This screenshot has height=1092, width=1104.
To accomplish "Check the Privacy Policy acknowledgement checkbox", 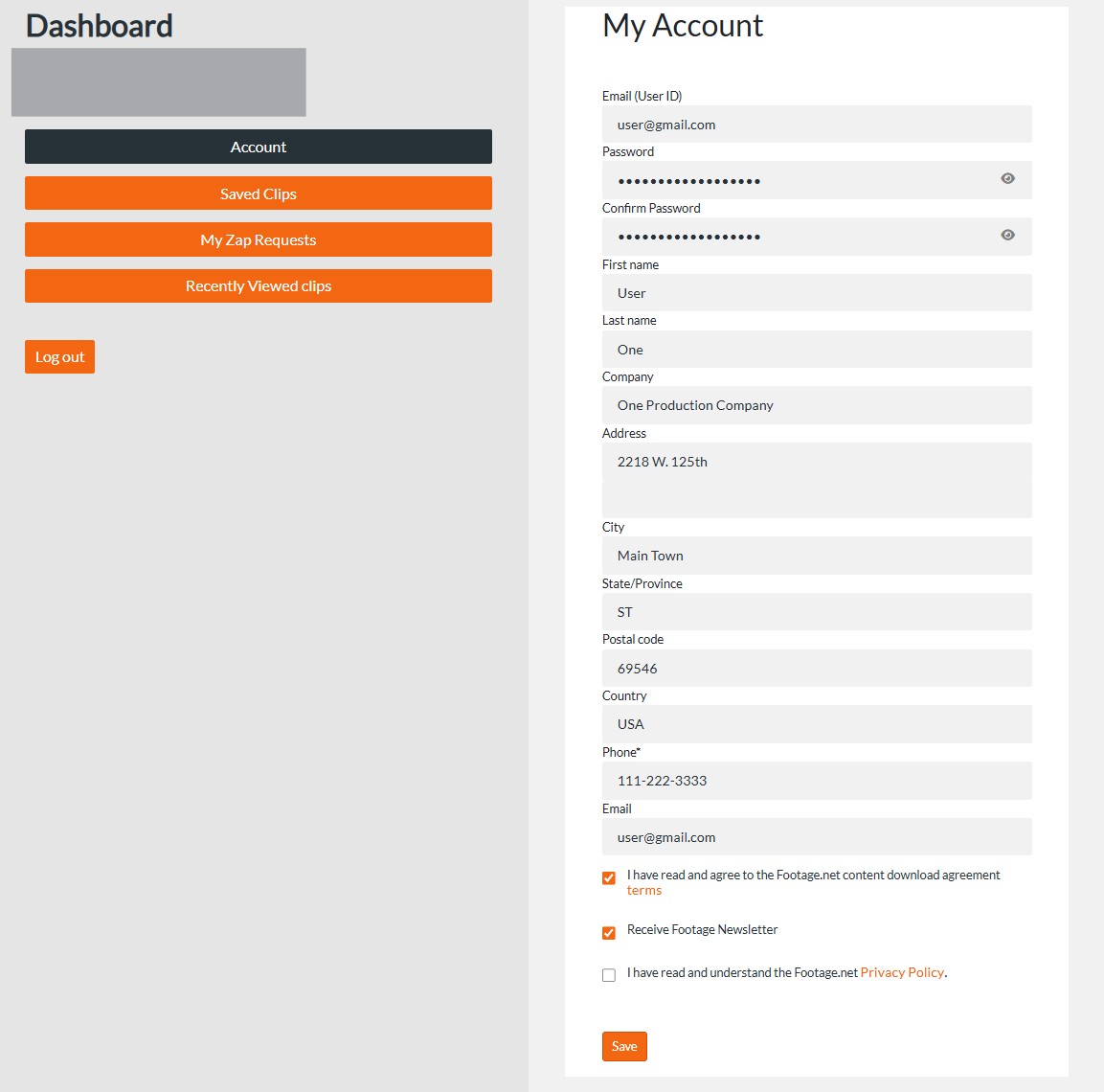I will click(x=609, y=975).
